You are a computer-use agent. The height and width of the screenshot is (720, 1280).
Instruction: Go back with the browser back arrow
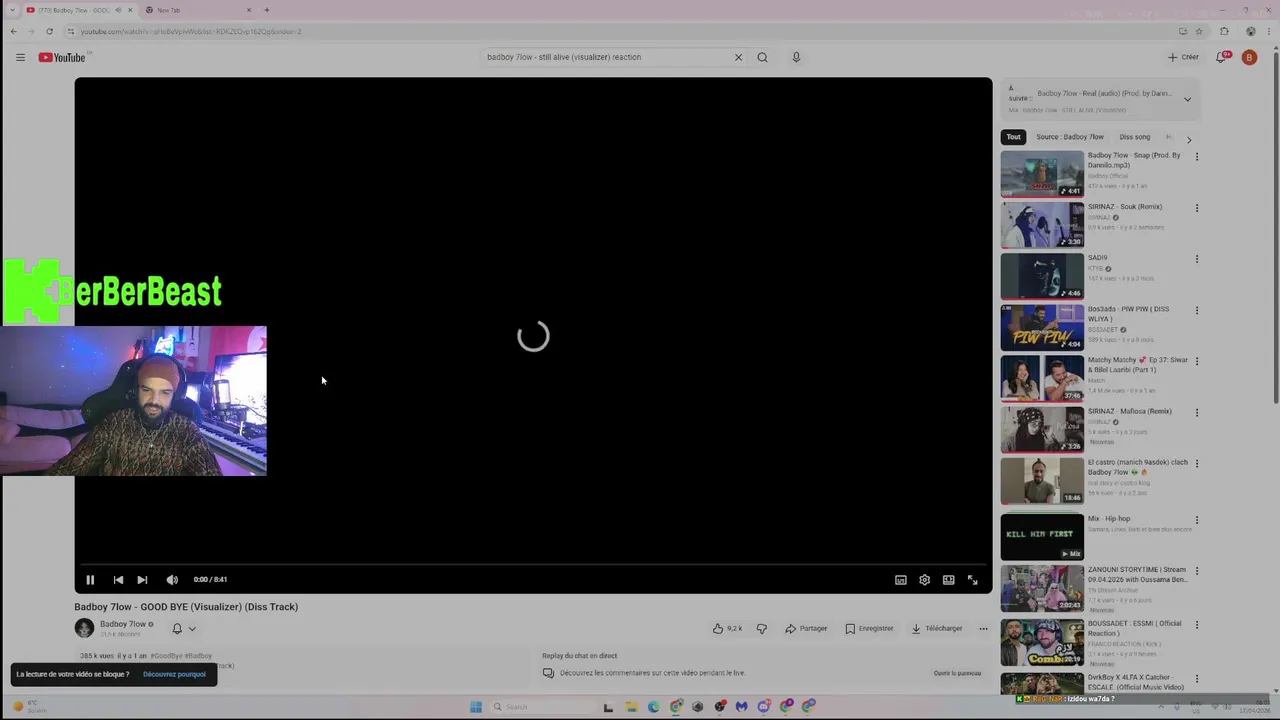click(13, 31)
